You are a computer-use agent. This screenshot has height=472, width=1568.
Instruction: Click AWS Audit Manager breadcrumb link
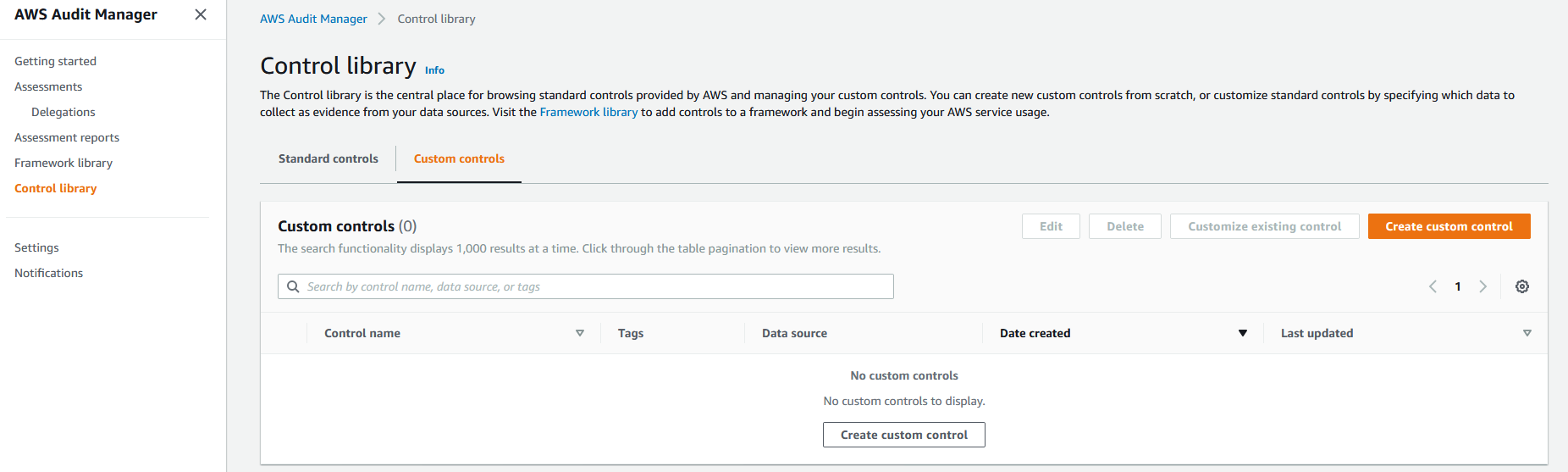(x=313, y=19)
